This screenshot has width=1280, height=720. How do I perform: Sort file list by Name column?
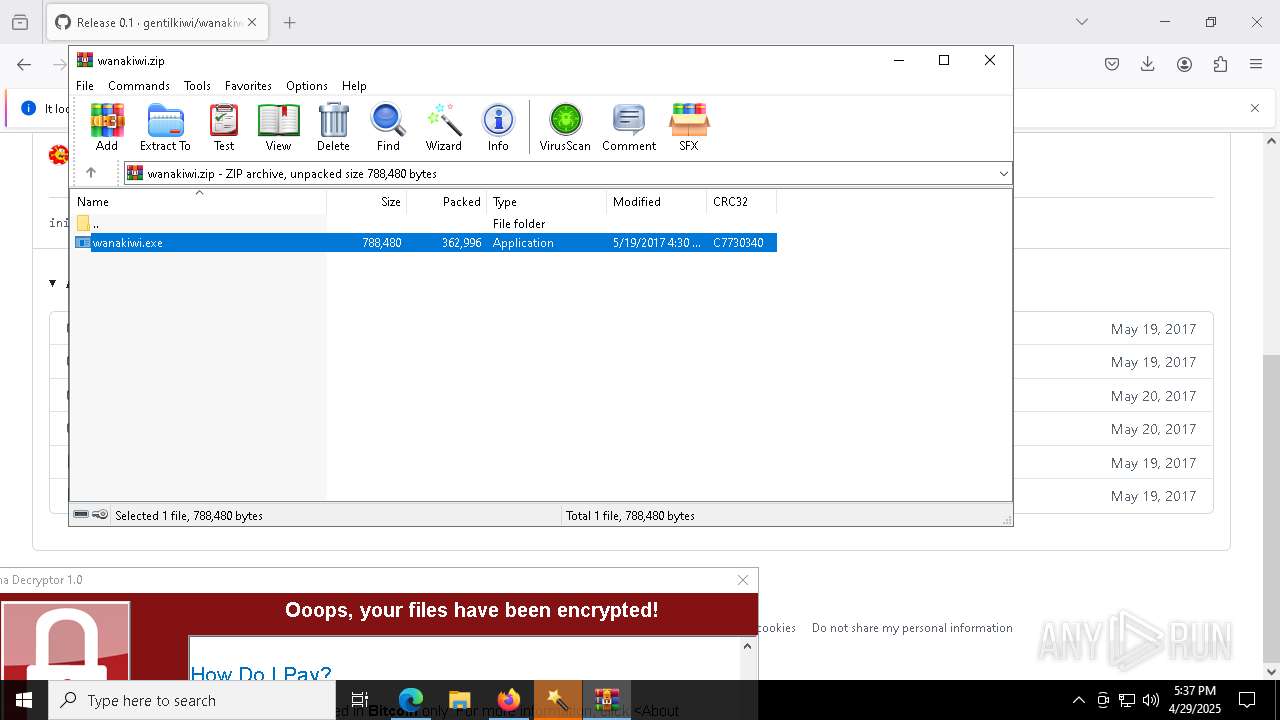pos(198,201)
